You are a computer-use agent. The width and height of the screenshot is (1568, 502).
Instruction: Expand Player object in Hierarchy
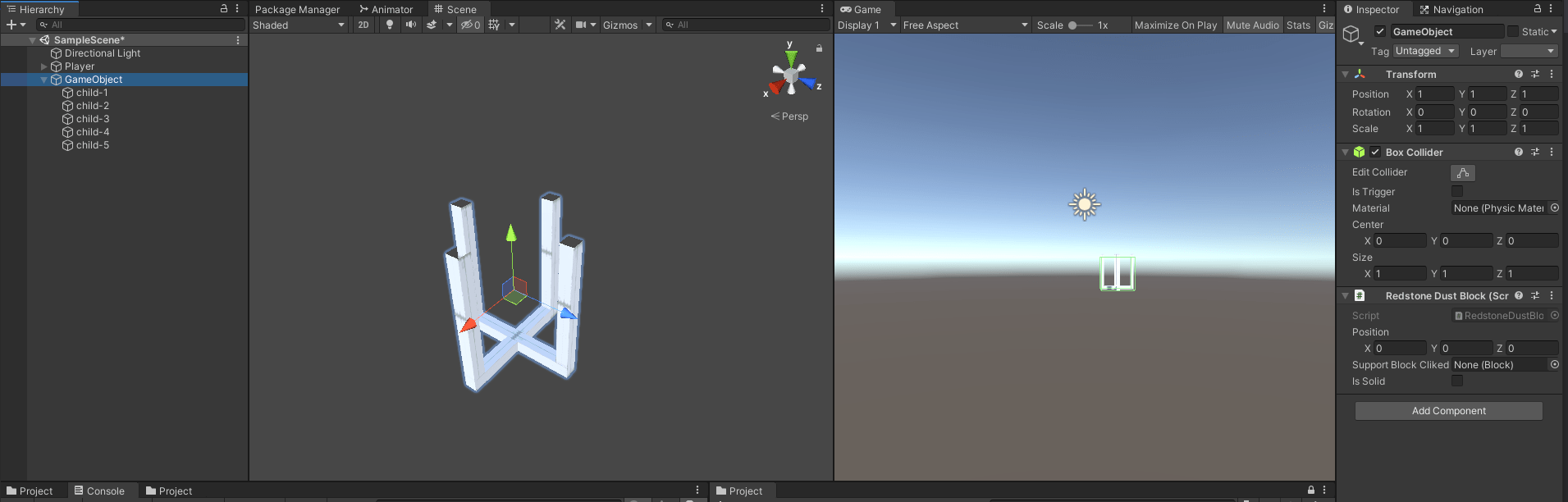tap(44, 66)
